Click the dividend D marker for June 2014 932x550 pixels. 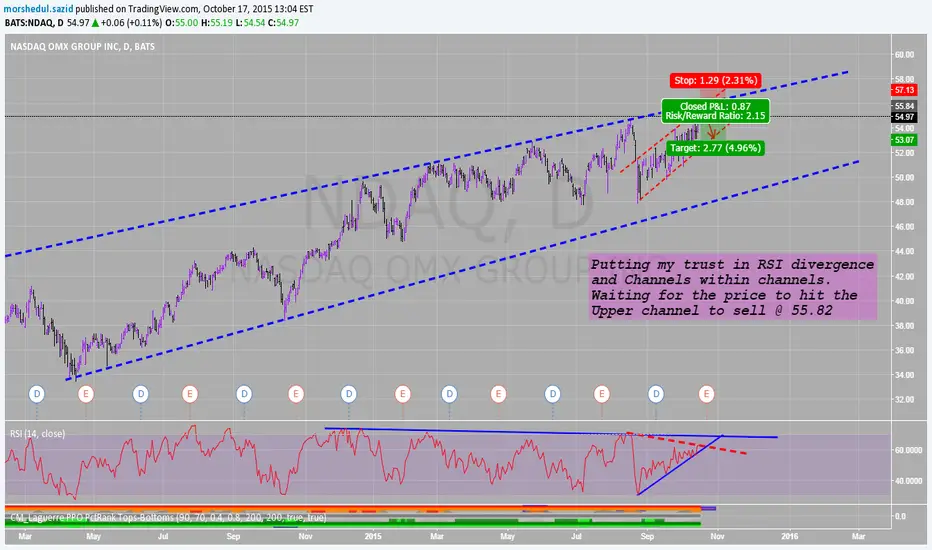[141, 394]
